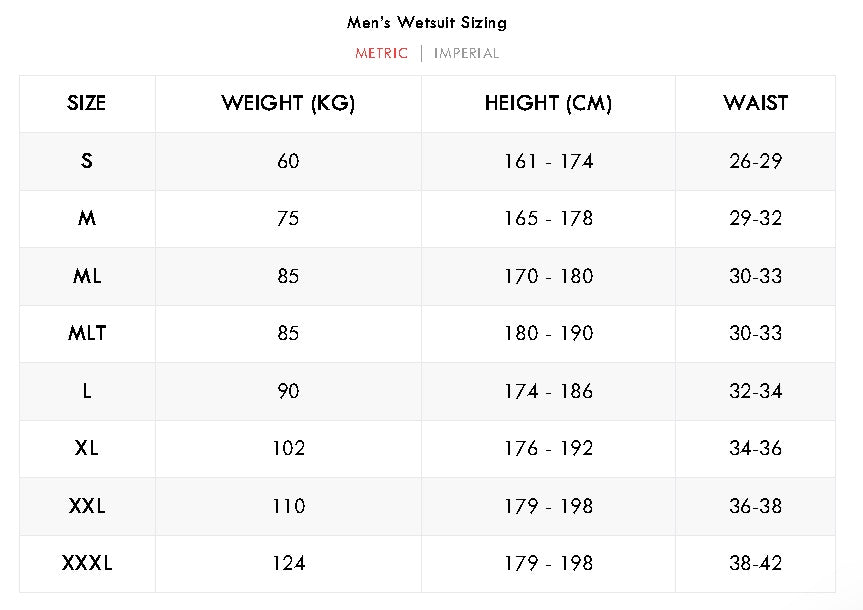Viewport: 863px width, 610px height.
Task: Click the 161 - 174 height cell
Action: pos(548,161)
